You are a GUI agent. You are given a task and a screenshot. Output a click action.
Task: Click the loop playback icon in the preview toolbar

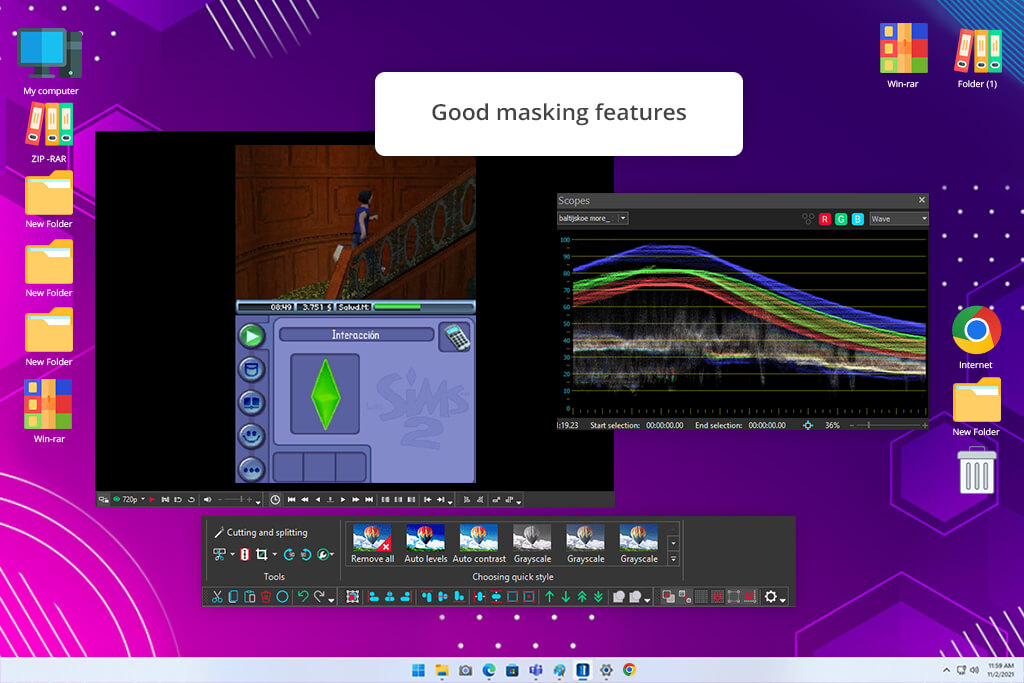point(191,500)
